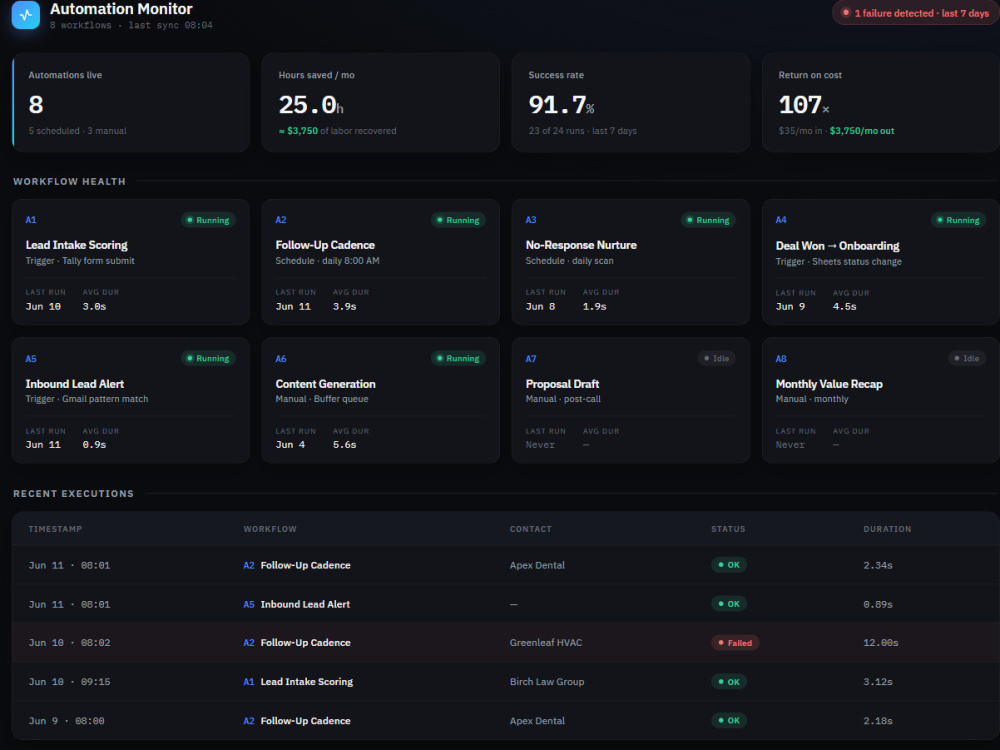
Task: Open the 1 failure detected alert badge
Action: (916, 13)
